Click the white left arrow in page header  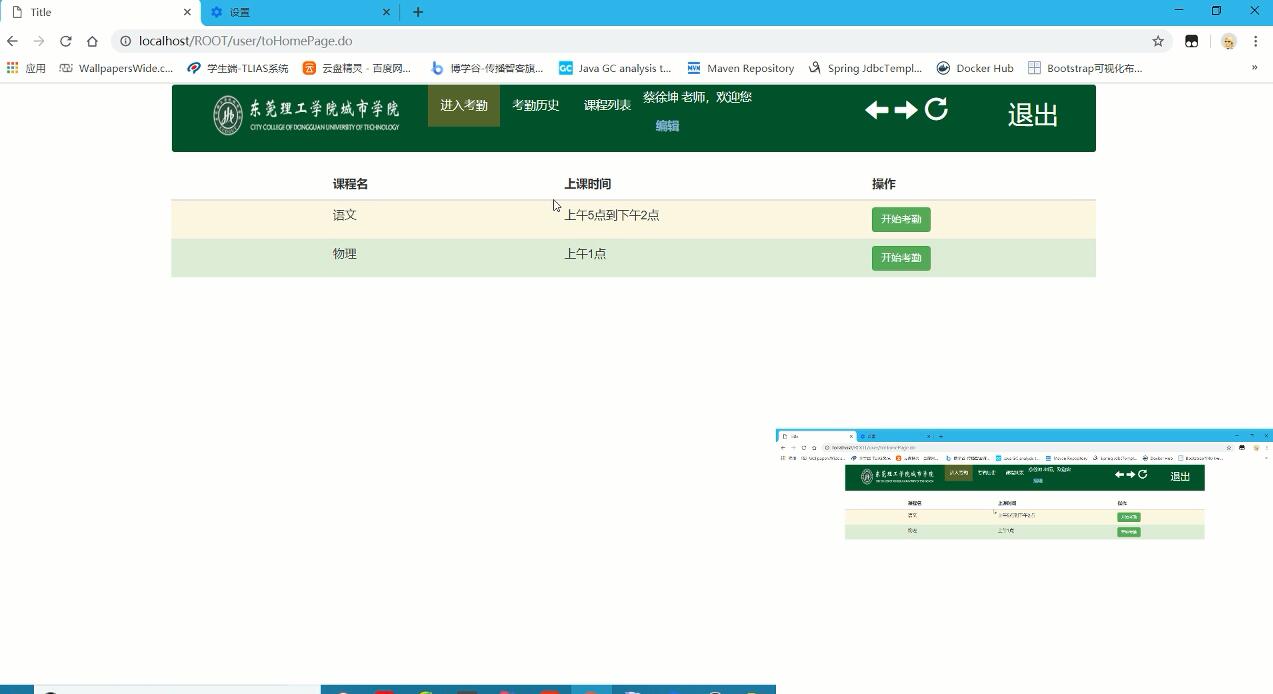877,109
